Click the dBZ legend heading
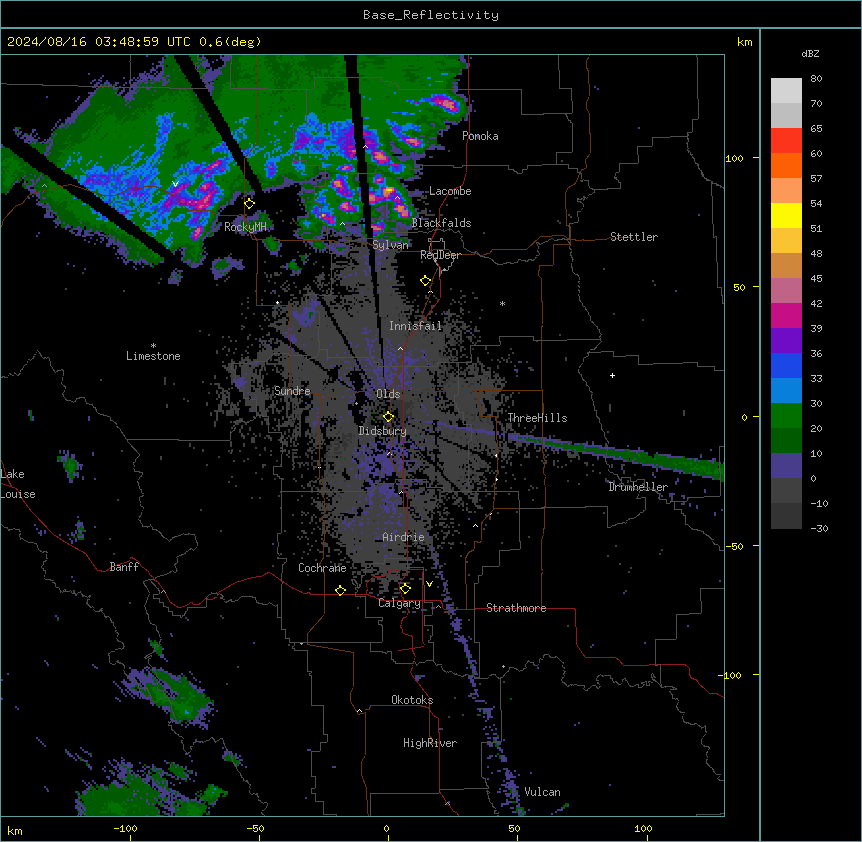This screenshot has width=862, height=842. (x=810, y=54)
